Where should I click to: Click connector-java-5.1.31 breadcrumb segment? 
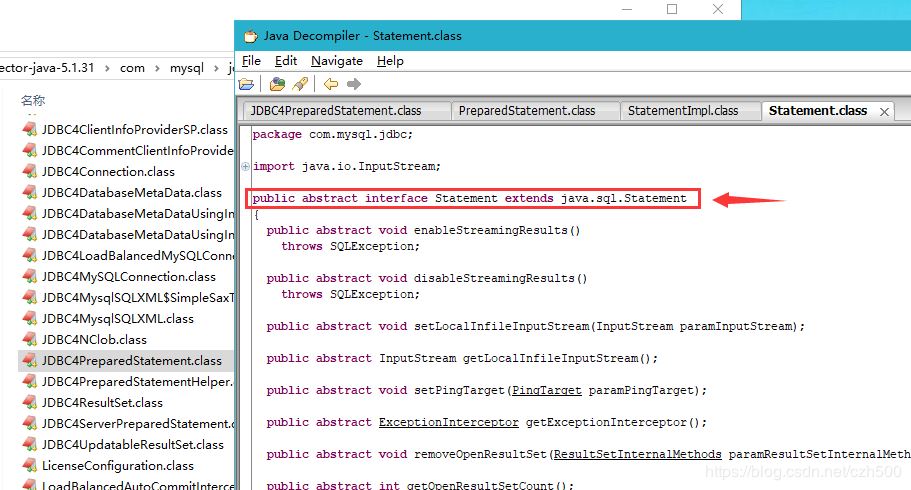(x=47, y=68)
